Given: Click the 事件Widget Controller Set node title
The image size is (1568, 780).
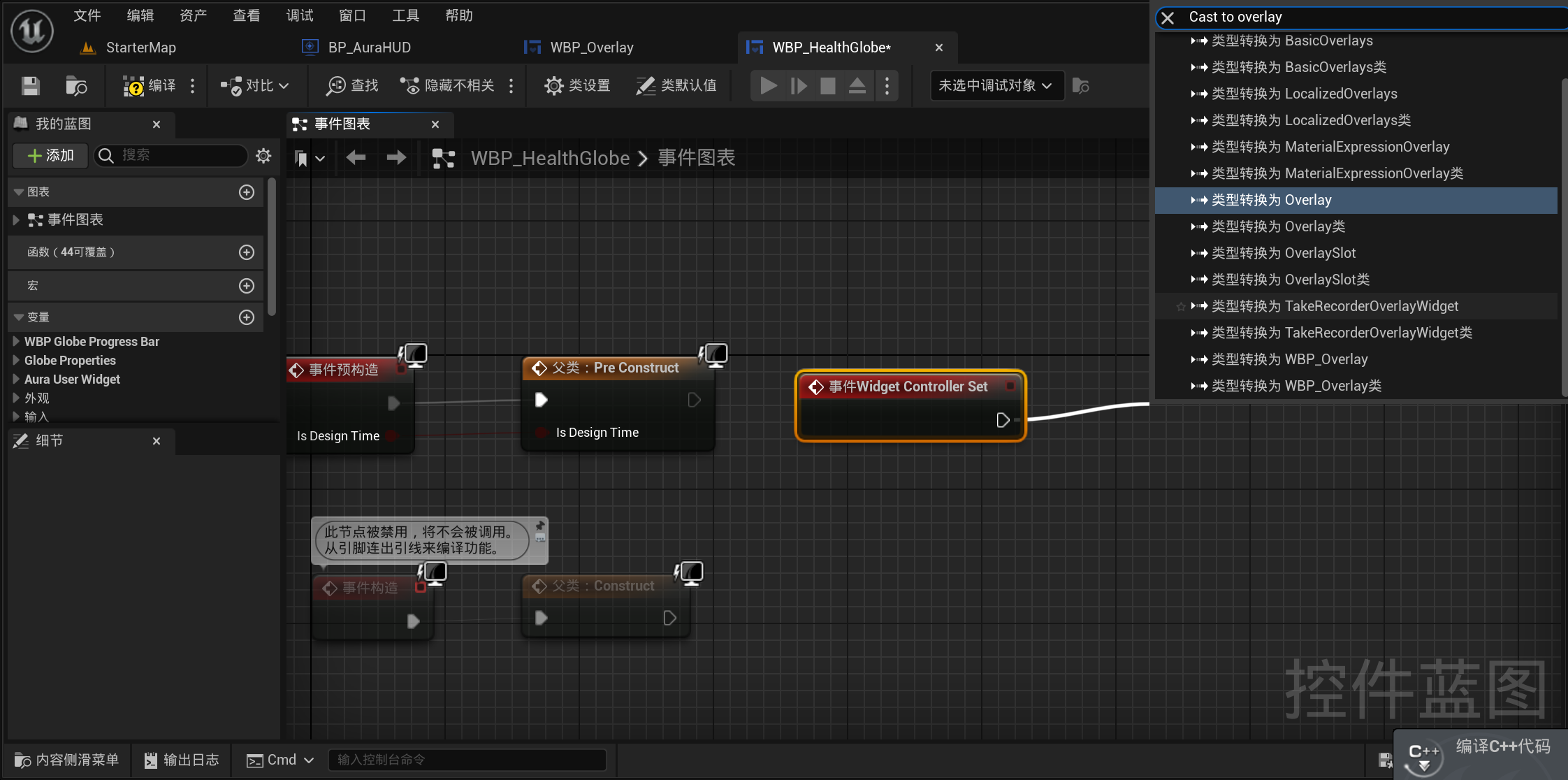Looking at the screenshot, I should pyautogui.click(x=908, y=387).
